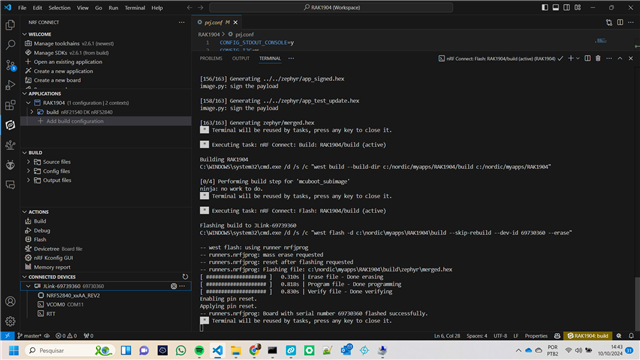Expand Config files folder
640x360 pixels.
[x=29, y=171]
